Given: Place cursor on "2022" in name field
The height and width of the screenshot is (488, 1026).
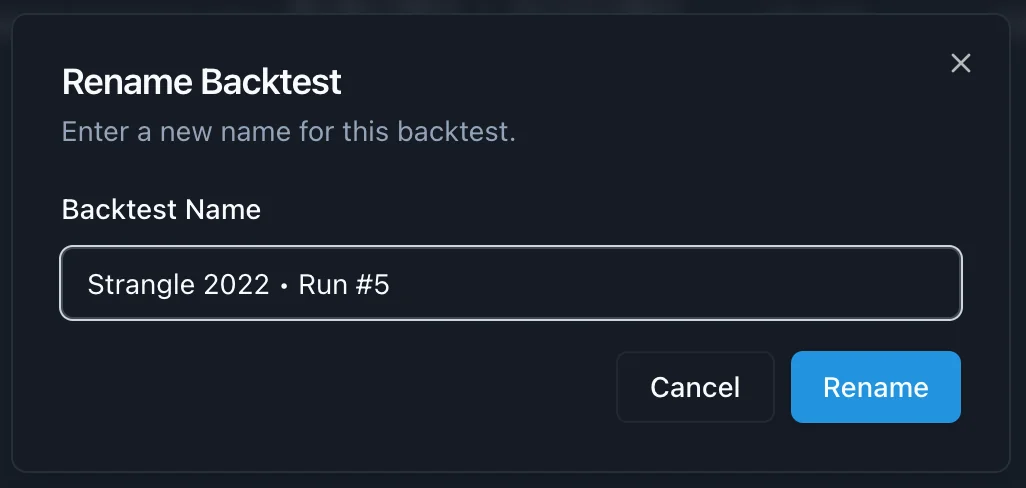Looking at the screenshot, I should (x=236, y=285).
